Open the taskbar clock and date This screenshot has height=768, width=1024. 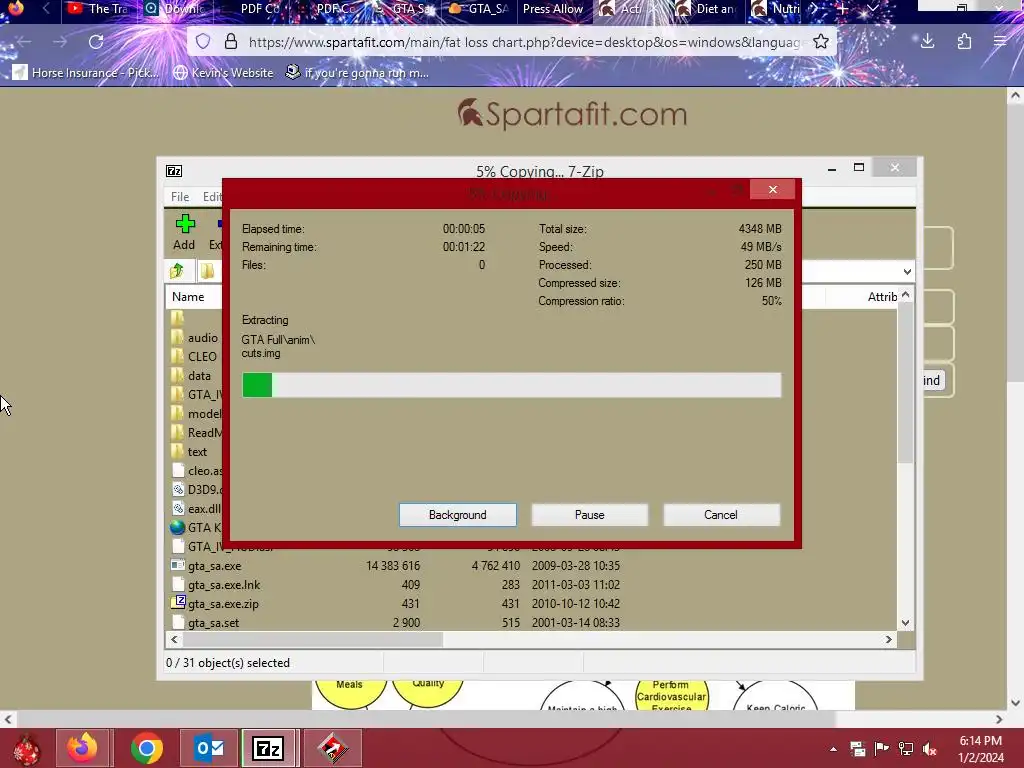point(980,749)
